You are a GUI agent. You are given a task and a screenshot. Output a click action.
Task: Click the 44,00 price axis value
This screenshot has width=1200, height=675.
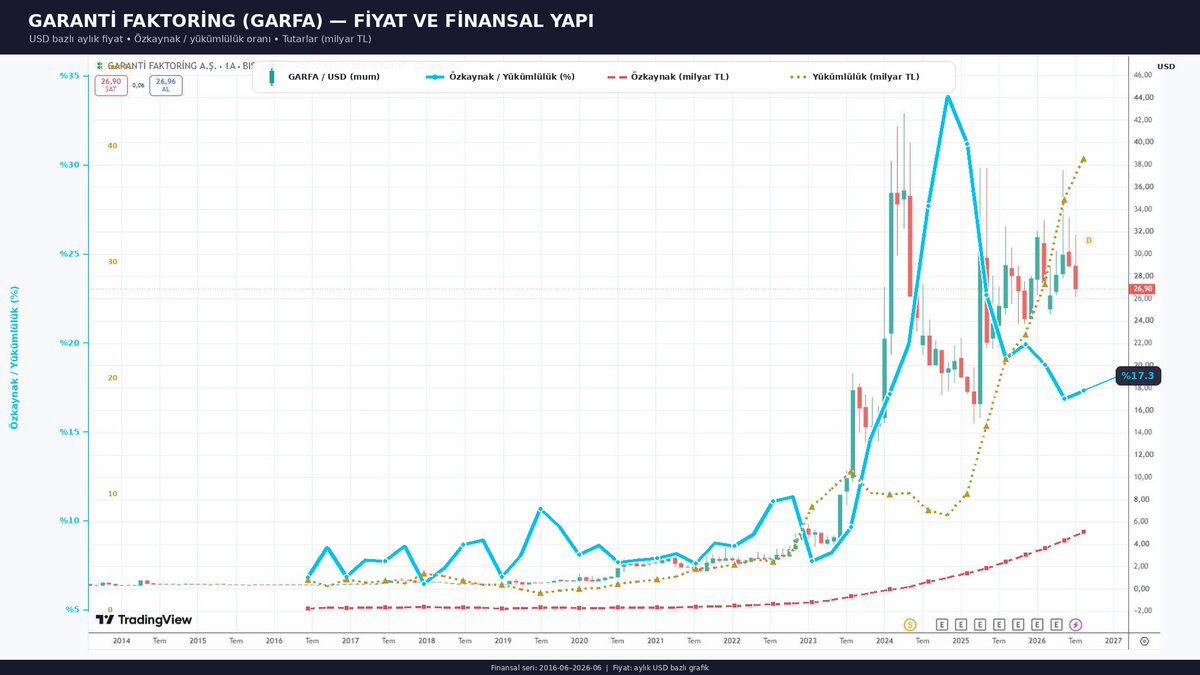[1144, 97]
